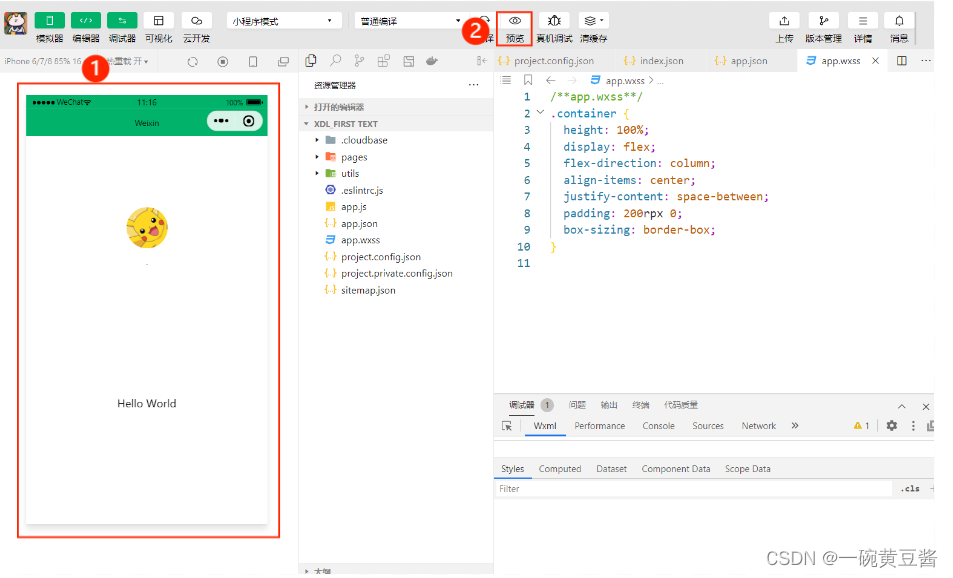Image resolution: width=953 pixels, height=578 pixels.
Task: Open editor more actions menu
Action: tap(926, 61)
